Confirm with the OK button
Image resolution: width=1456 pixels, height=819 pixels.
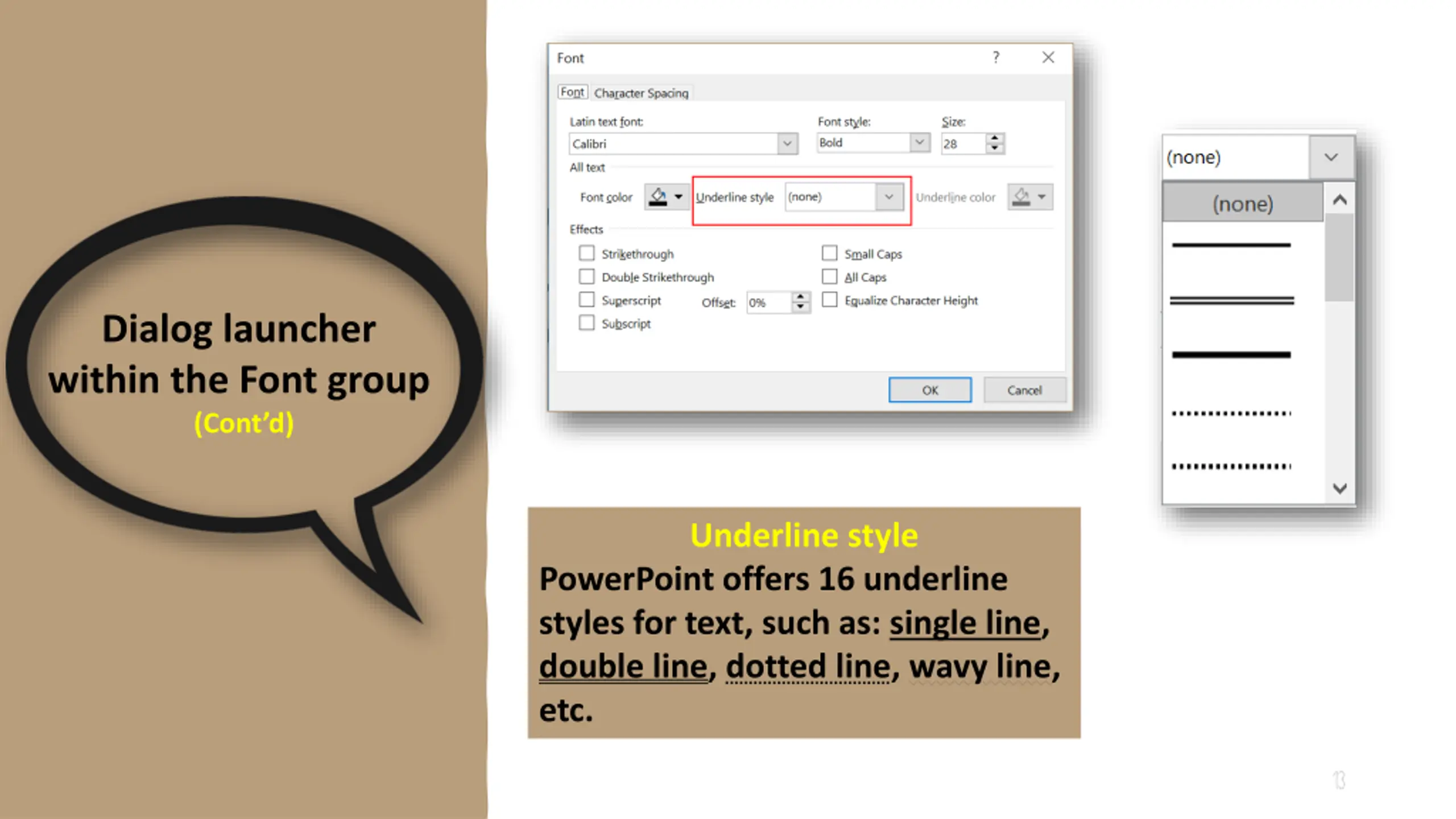(x=930, y=390)
